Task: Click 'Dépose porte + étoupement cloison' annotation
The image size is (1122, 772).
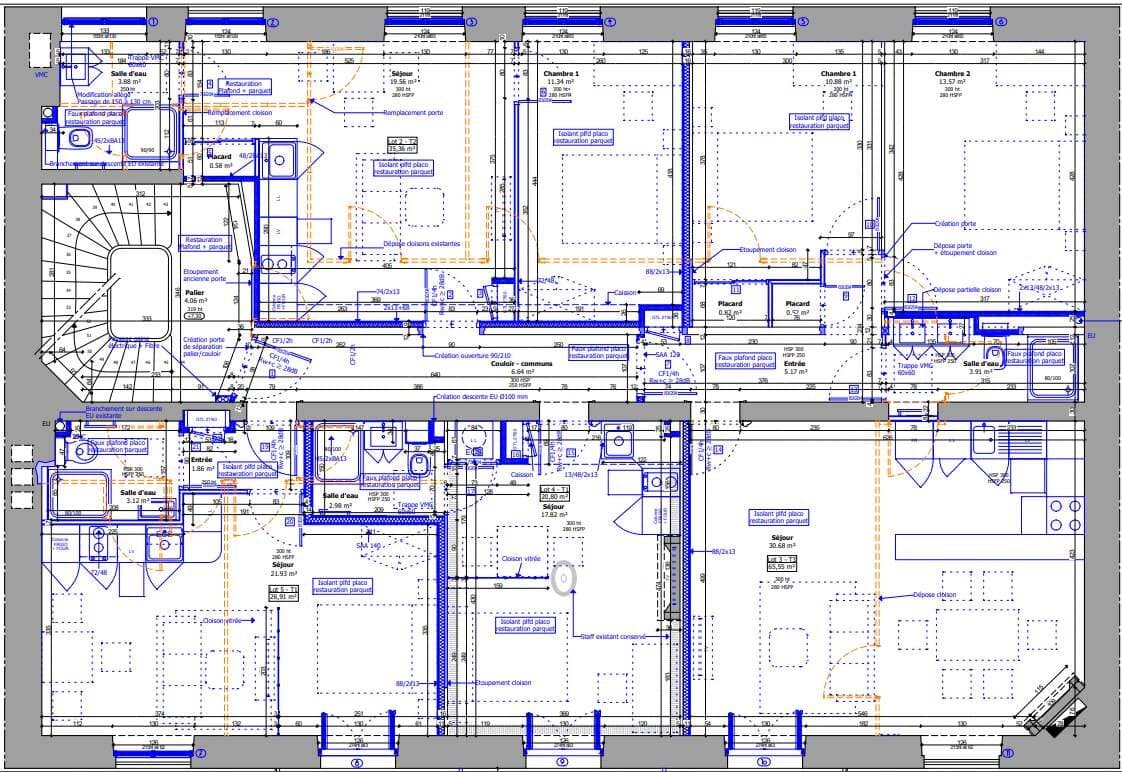Action: coord(965,249)
